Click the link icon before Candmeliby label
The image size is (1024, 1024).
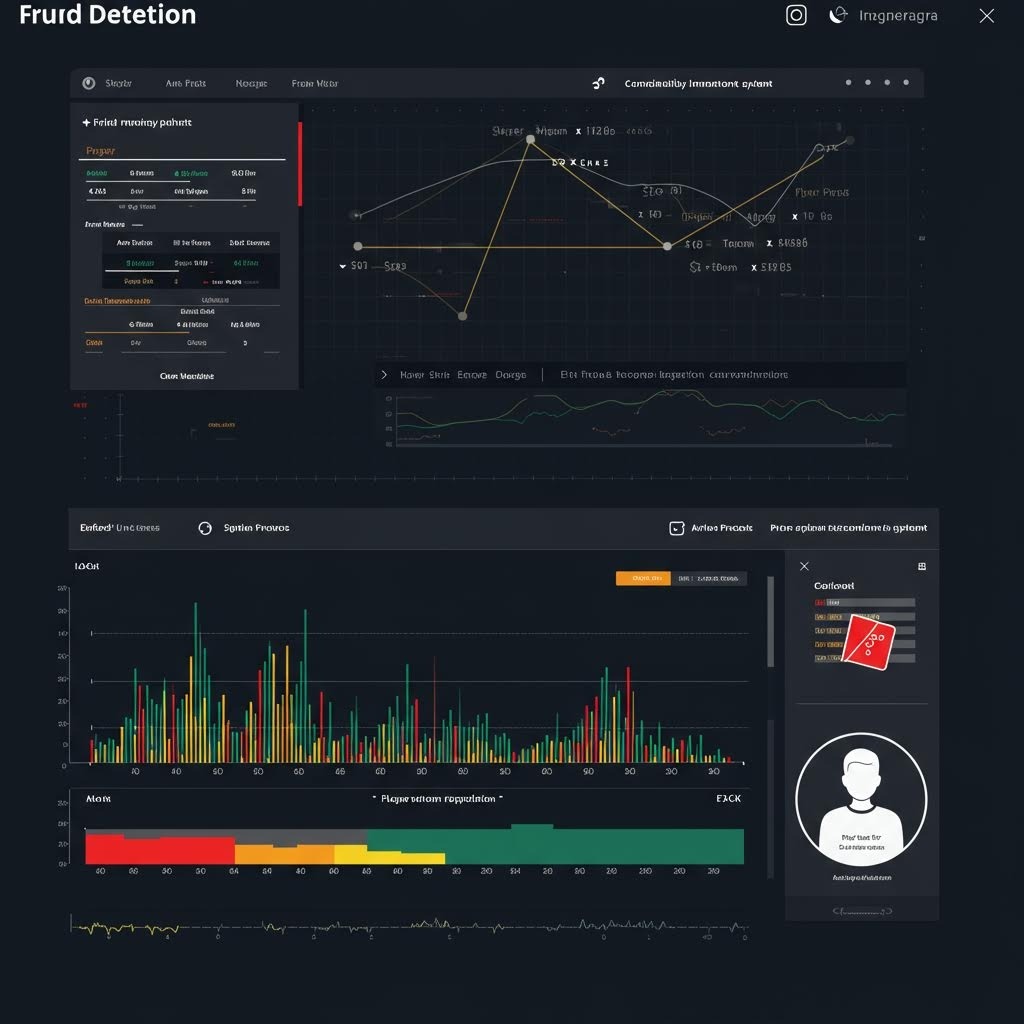(599, 84)
